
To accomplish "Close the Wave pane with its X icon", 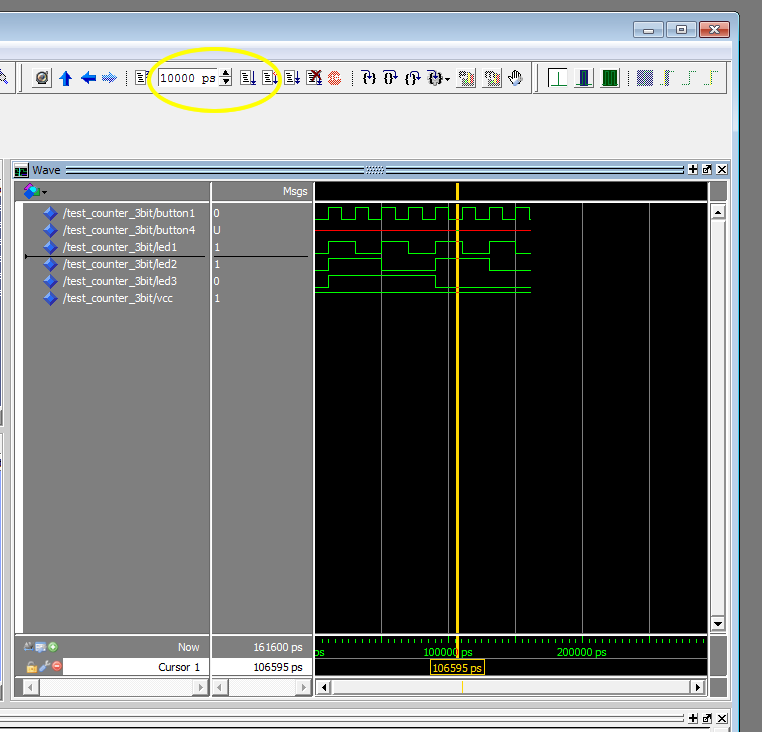I will pos(722,169).
